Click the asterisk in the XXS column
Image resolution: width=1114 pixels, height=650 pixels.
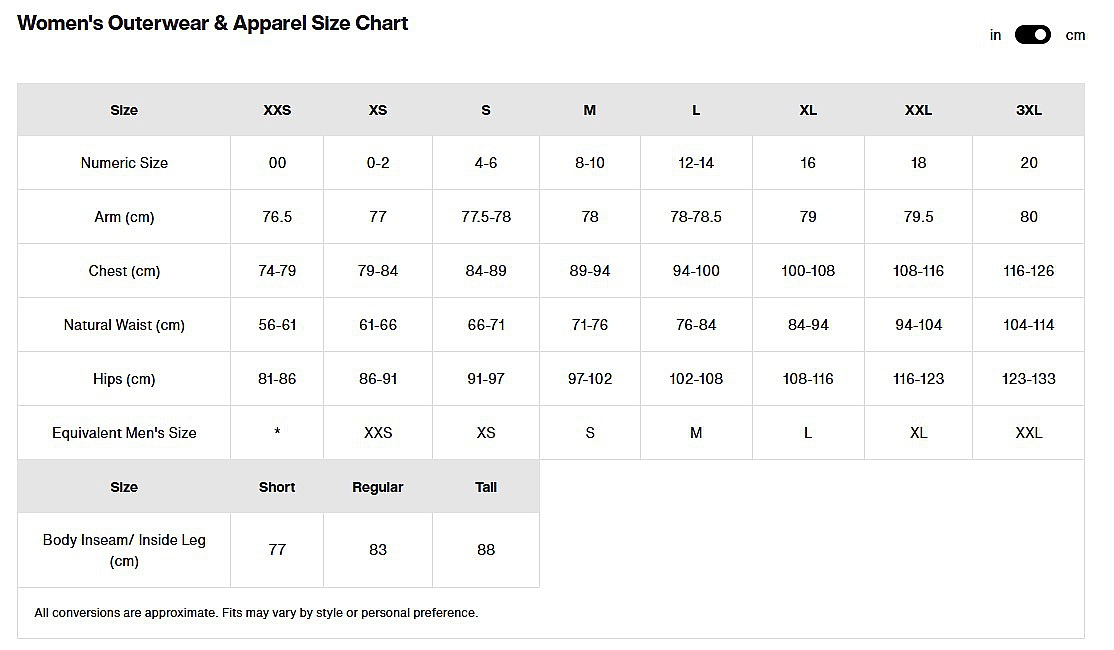277,433
